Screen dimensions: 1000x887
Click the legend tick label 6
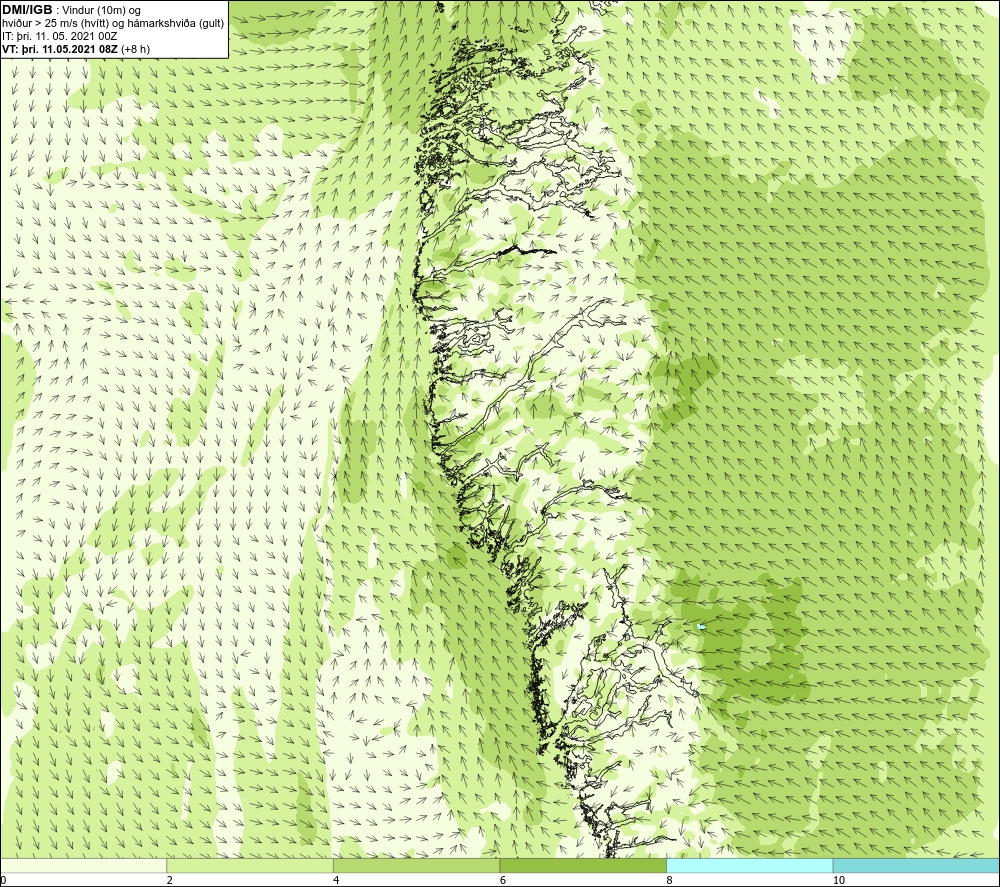pos(503,880)
